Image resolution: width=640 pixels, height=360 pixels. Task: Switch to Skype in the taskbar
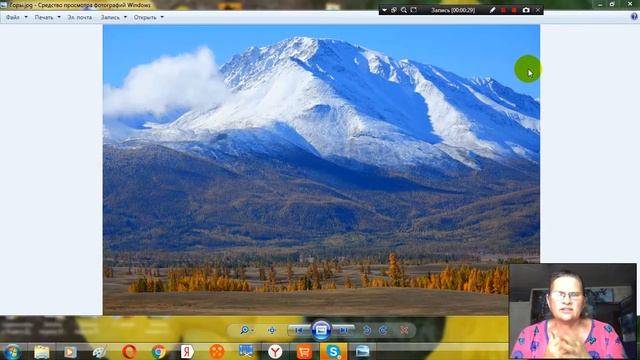(x=333, y=351)
